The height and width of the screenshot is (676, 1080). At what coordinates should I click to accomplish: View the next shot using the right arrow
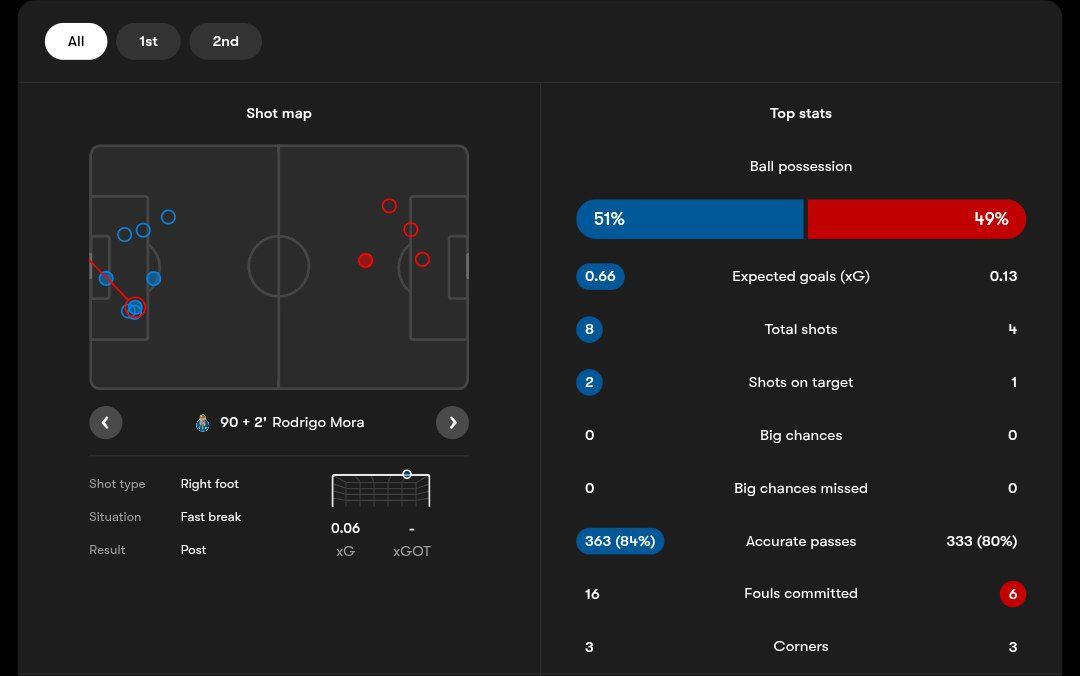452,422
